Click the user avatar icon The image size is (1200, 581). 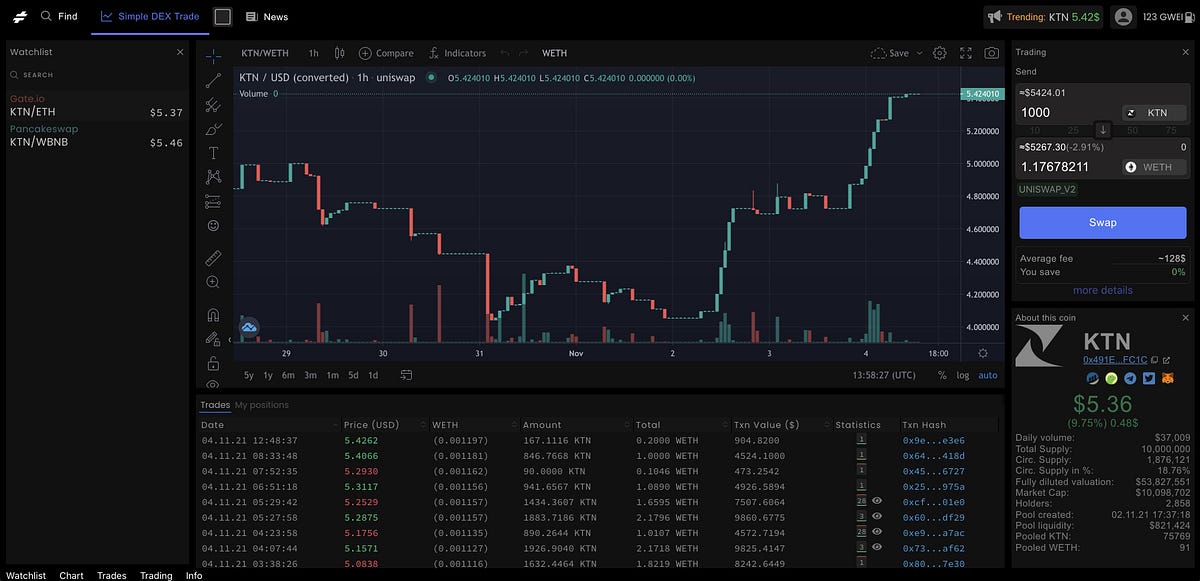click(1123, 16)
